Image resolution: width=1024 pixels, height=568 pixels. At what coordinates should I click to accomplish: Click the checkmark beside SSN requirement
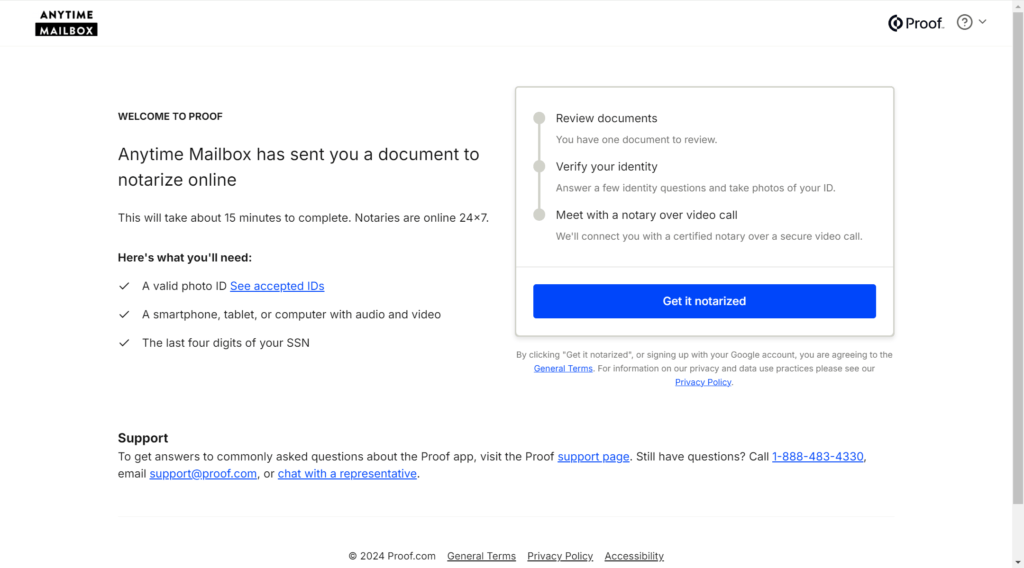point(124,343)
